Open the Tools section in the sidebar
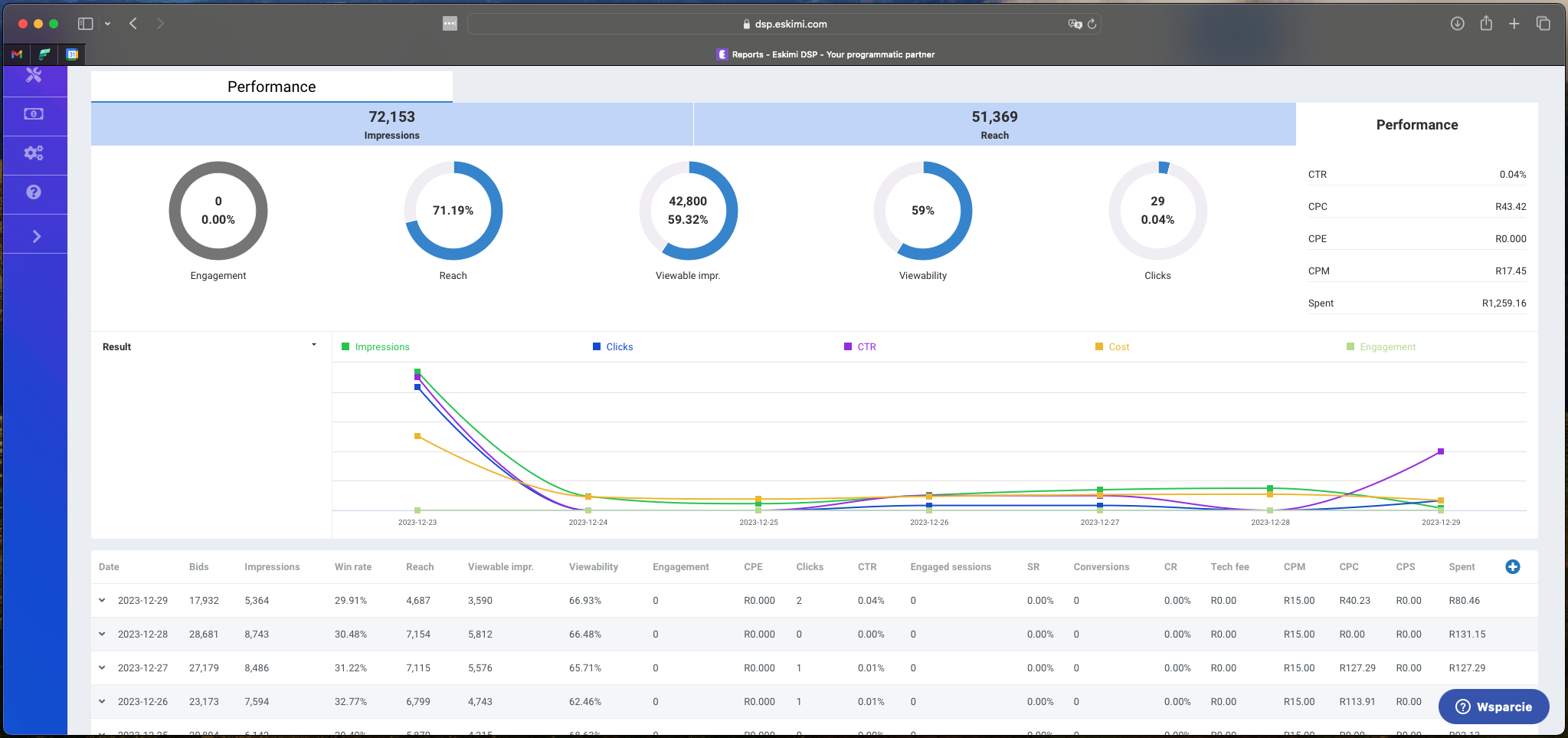This screenshot has height=738, width=1568. pyautogui.click(x=34, y=76)
